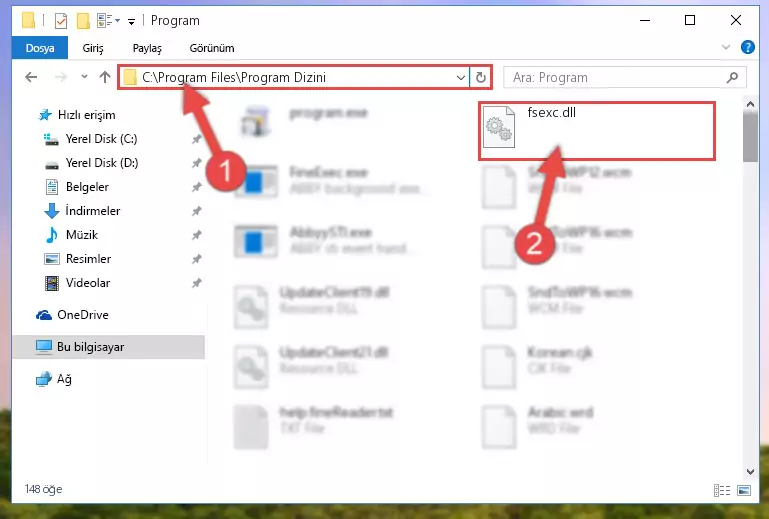Screen dimensions: 769x519
Task: Click the Ara: Program search box
Action: point(625,78)
